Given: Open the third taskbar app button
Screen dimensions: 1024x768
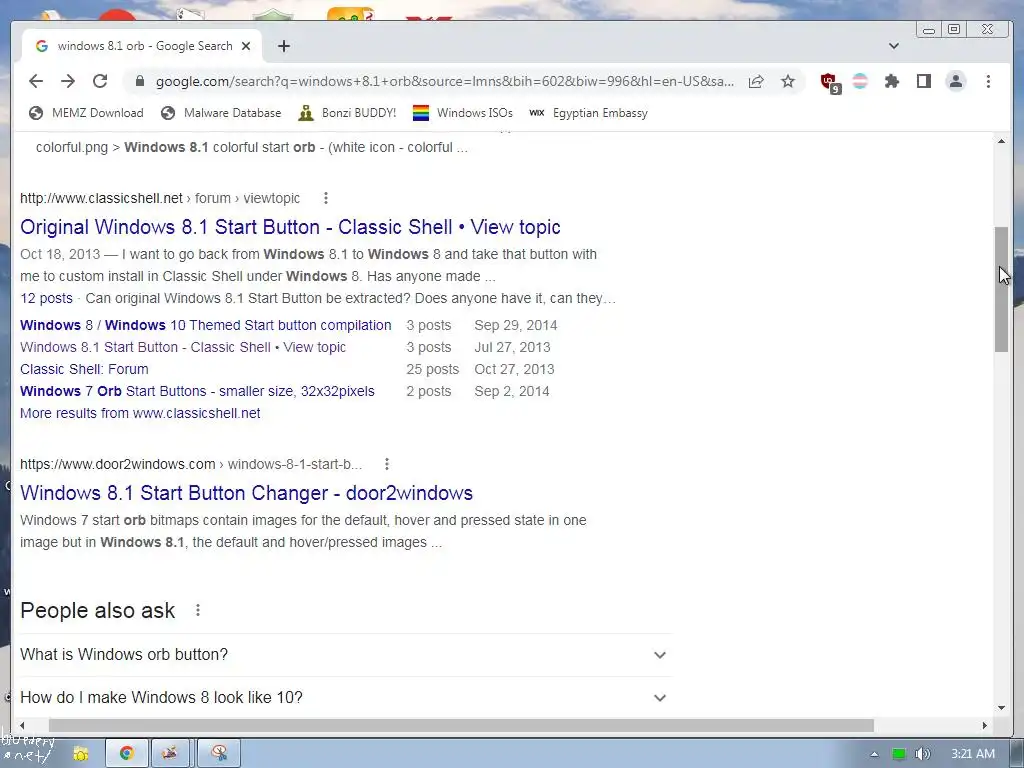Looking at the screenshot, I should (x=170, y=754).
